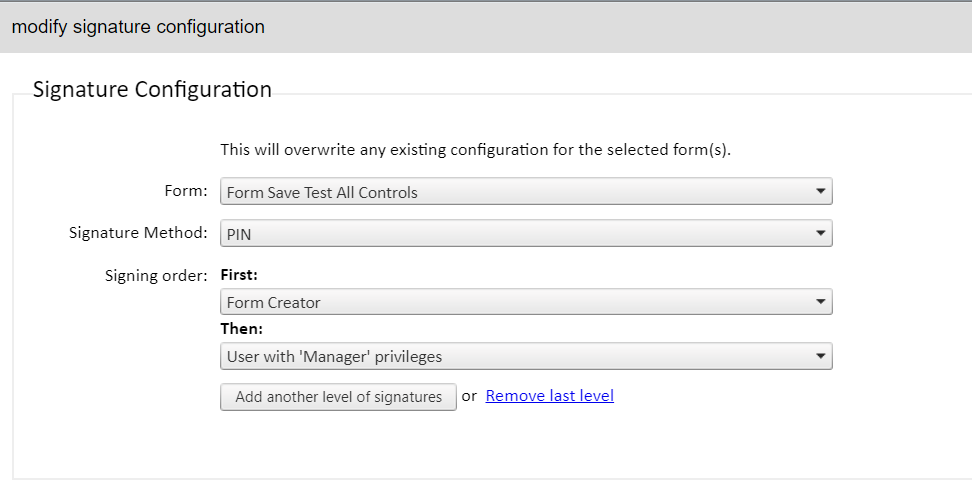Click the Remove last level link
Viewport: 972px width, 496px height.
(x=549, y=396)
